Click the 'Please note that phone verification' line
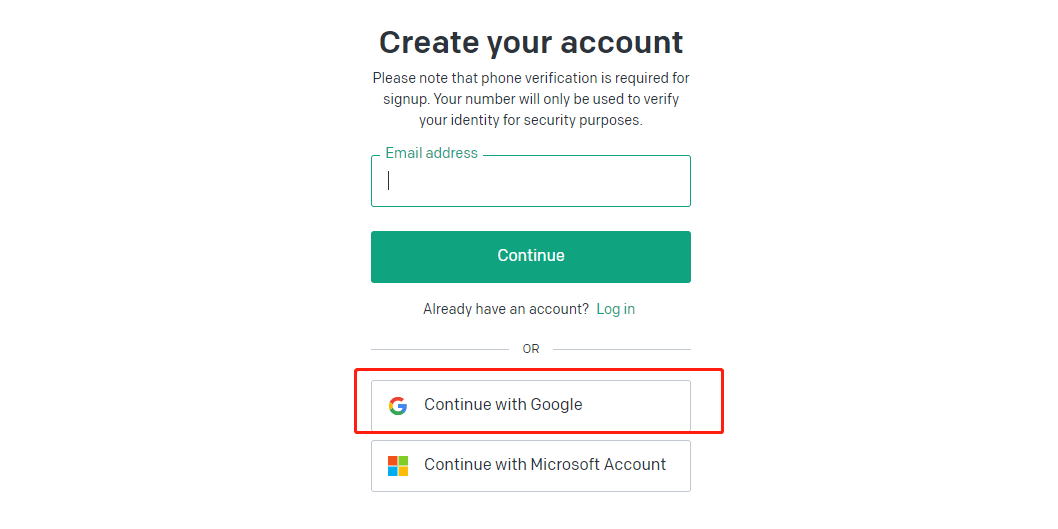 coord(530,78)
